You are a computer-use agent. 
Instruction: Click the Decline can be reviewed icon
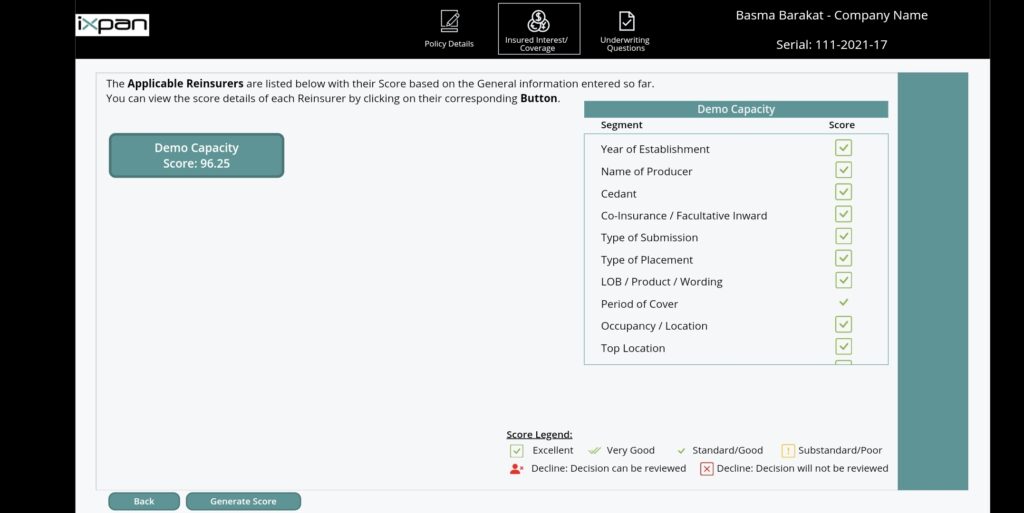click(517, 468)
